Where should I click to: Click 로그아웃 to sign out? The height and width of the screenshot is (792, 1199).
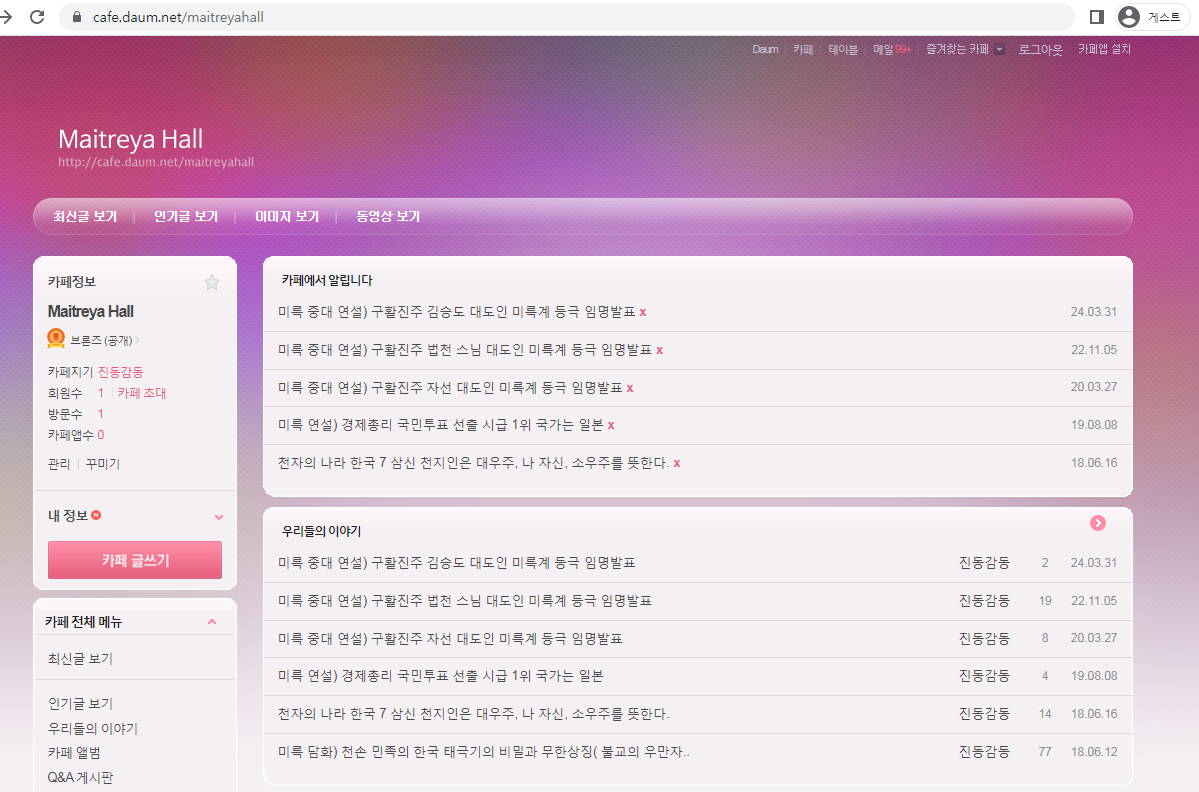(1040, 50)
